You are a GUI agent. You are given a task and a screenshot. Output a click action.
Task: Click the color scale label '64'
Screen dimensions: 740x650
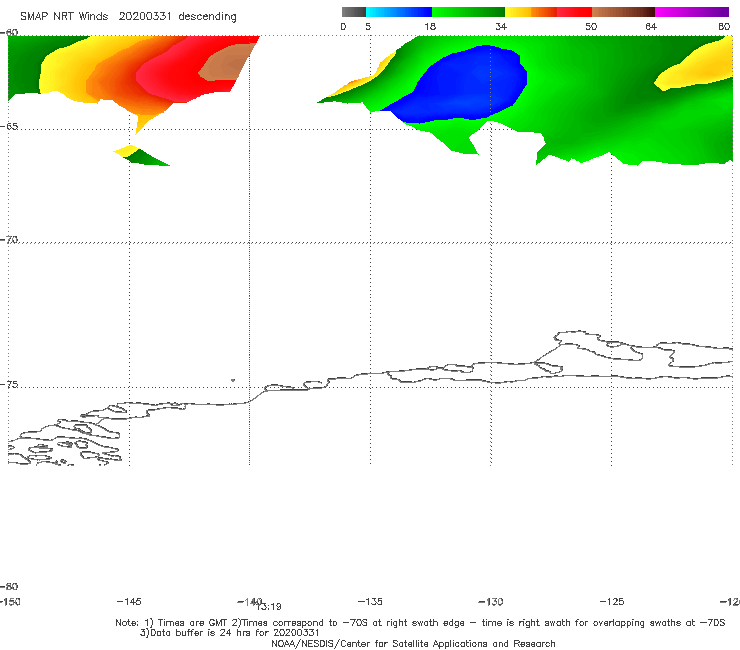click(x=651, y=26)
